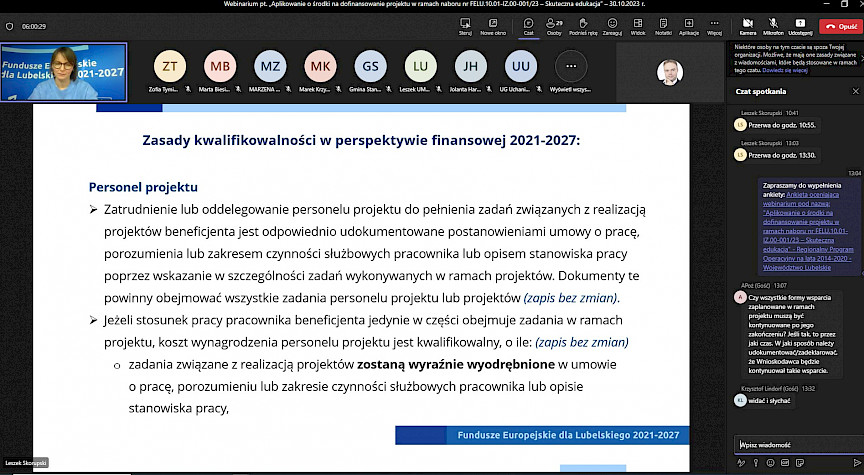Open the webinar survey link in chat
The image size is (864, 475).
coord(808,231)
